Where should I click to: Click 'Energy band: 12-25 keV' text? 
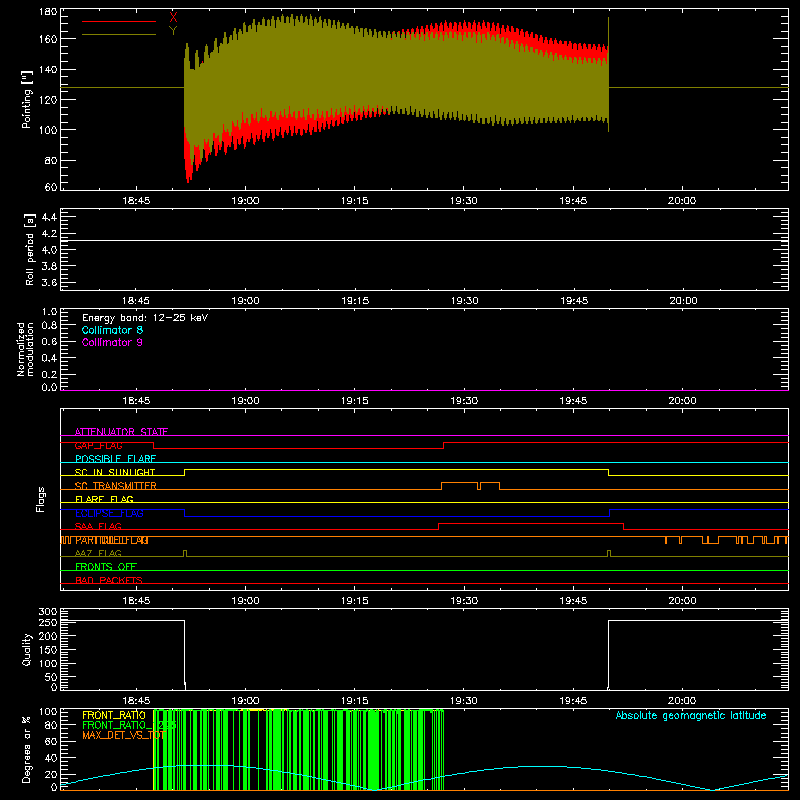(145, 317)
